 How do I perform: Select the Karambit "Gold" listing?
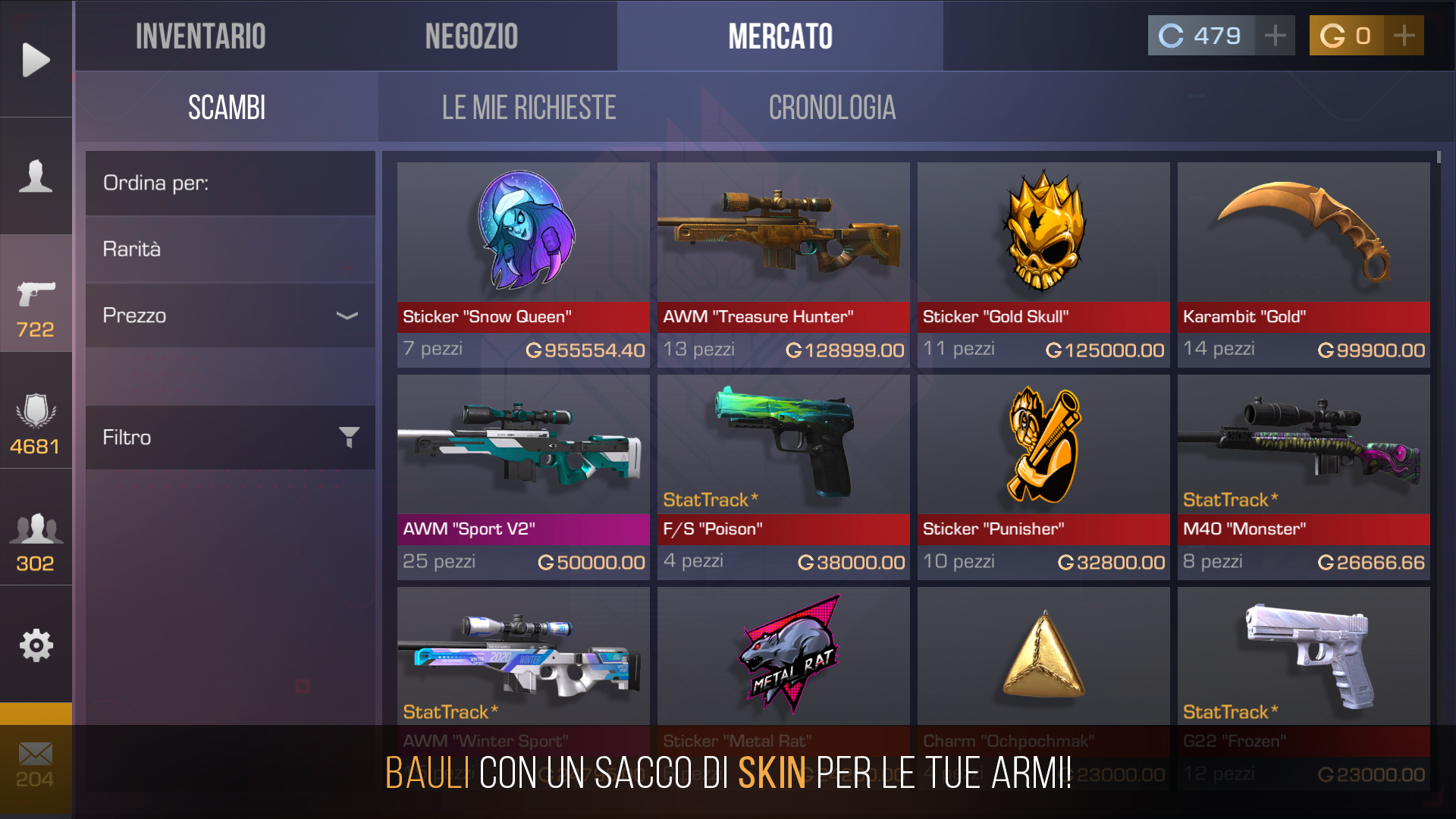(x=1304, y=265)
